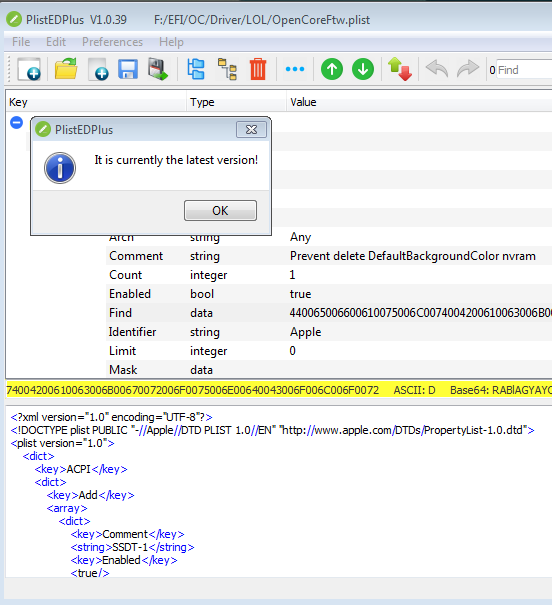This screenshot has height=605, width=552.
Task: Move item down with green down arrow
Action: pyautogui.click(x=363, y=69)
